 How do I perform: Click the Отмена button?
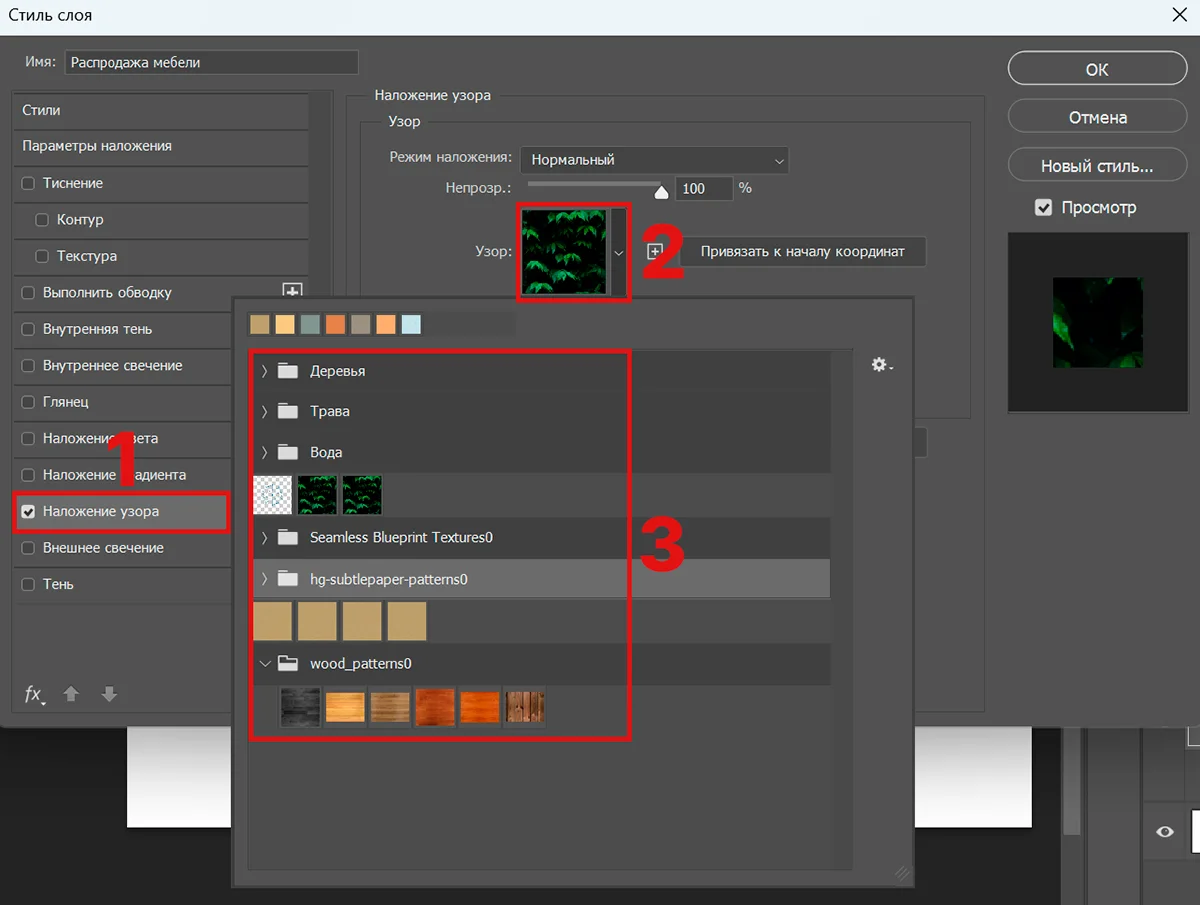[x=1097, y=117]
